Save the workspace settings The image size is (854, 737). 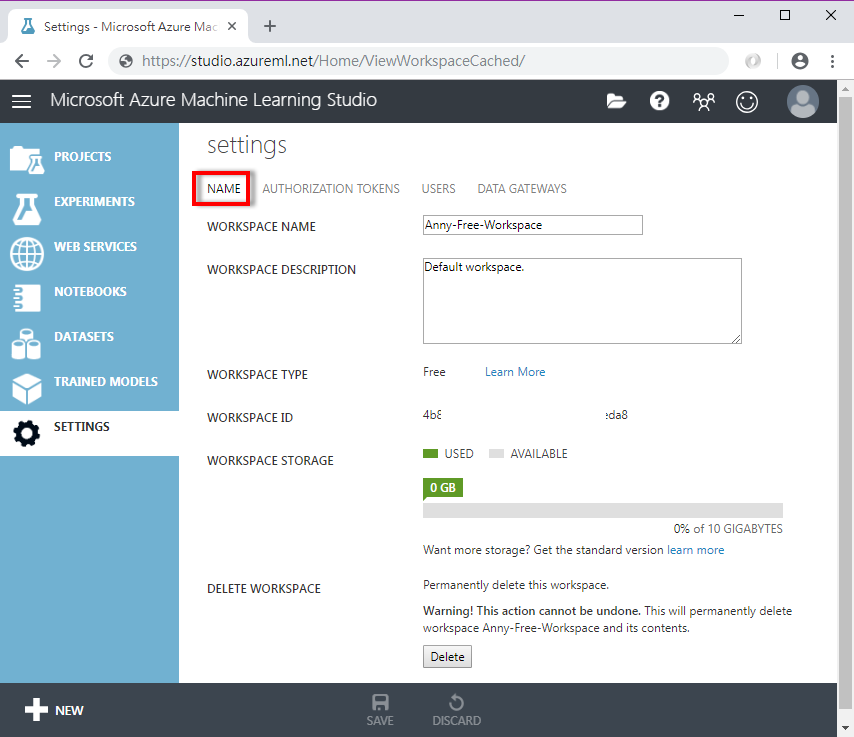[x=380, y=710]
